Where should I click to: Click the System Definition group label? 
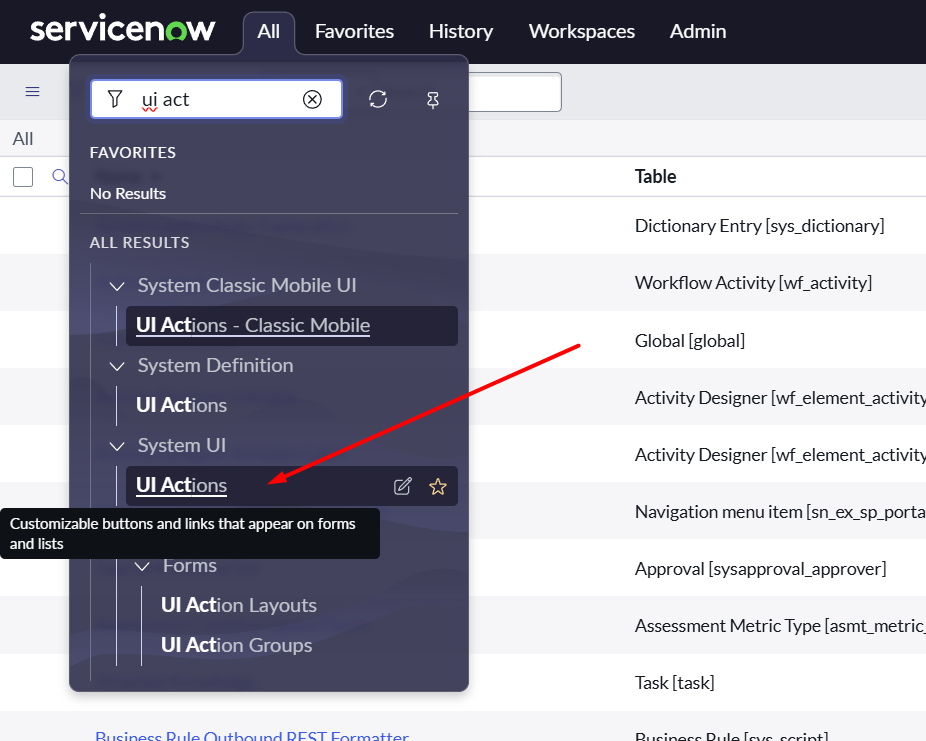pyautogui.click(x=215, y=365)
